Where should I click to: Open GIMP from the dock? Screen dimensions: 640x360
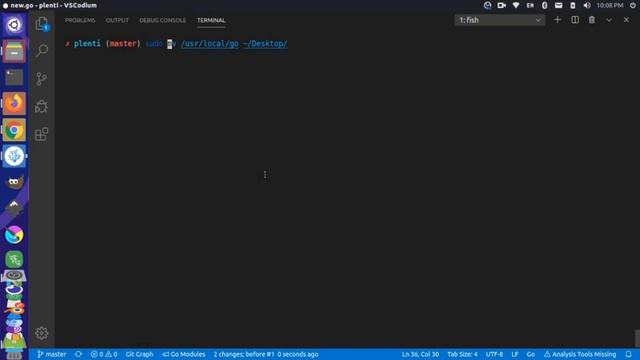[14, 182]
